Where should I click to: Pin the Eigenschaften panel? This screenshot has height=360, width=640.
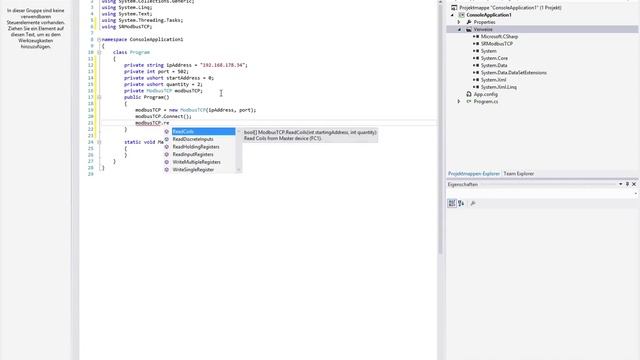(x=627, y=184)
